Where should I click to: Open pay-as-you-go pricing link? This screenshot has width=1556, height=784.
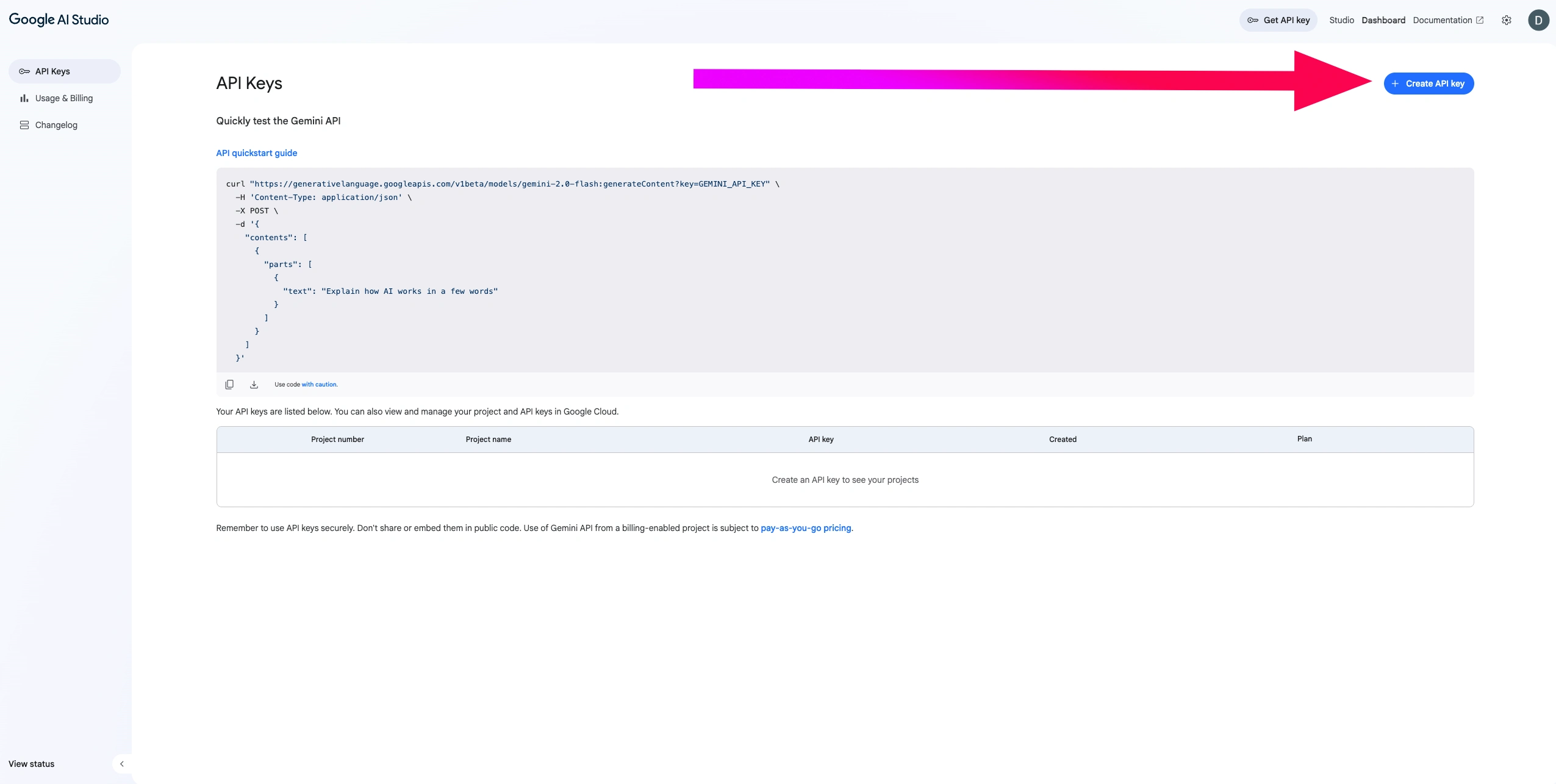(x=805, y=528)
